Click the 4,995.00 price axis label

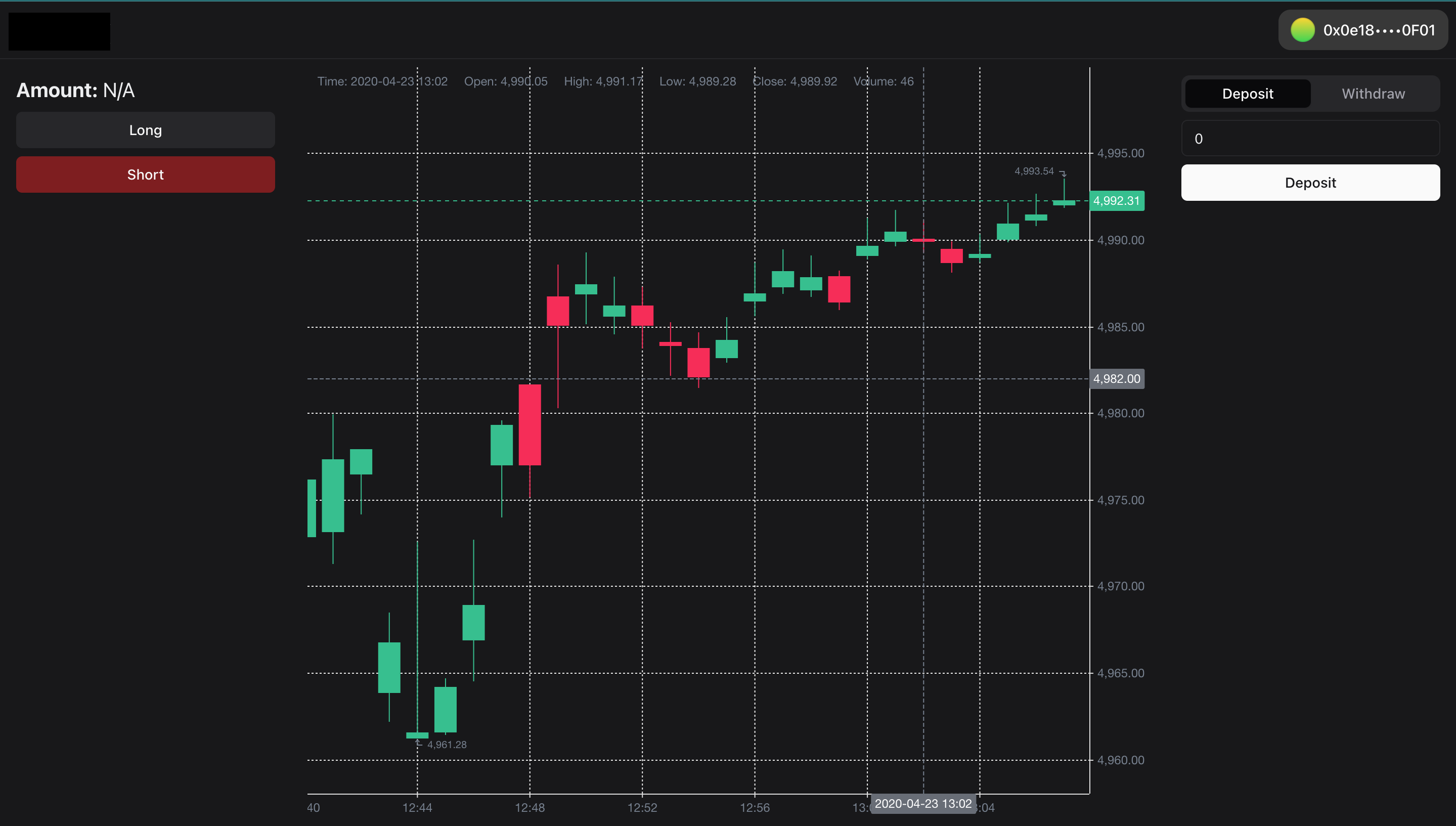[1120, 153]
